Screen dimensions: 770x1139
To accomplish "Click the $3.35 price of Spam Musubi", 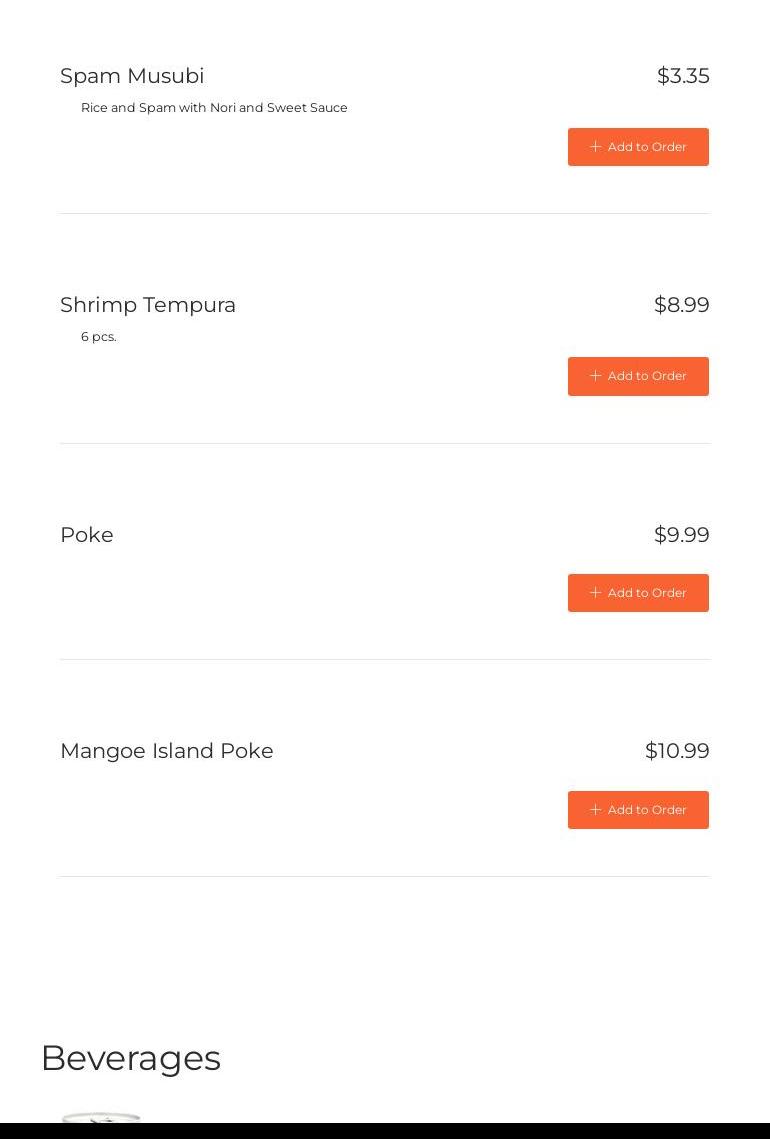I will (683, 76).
